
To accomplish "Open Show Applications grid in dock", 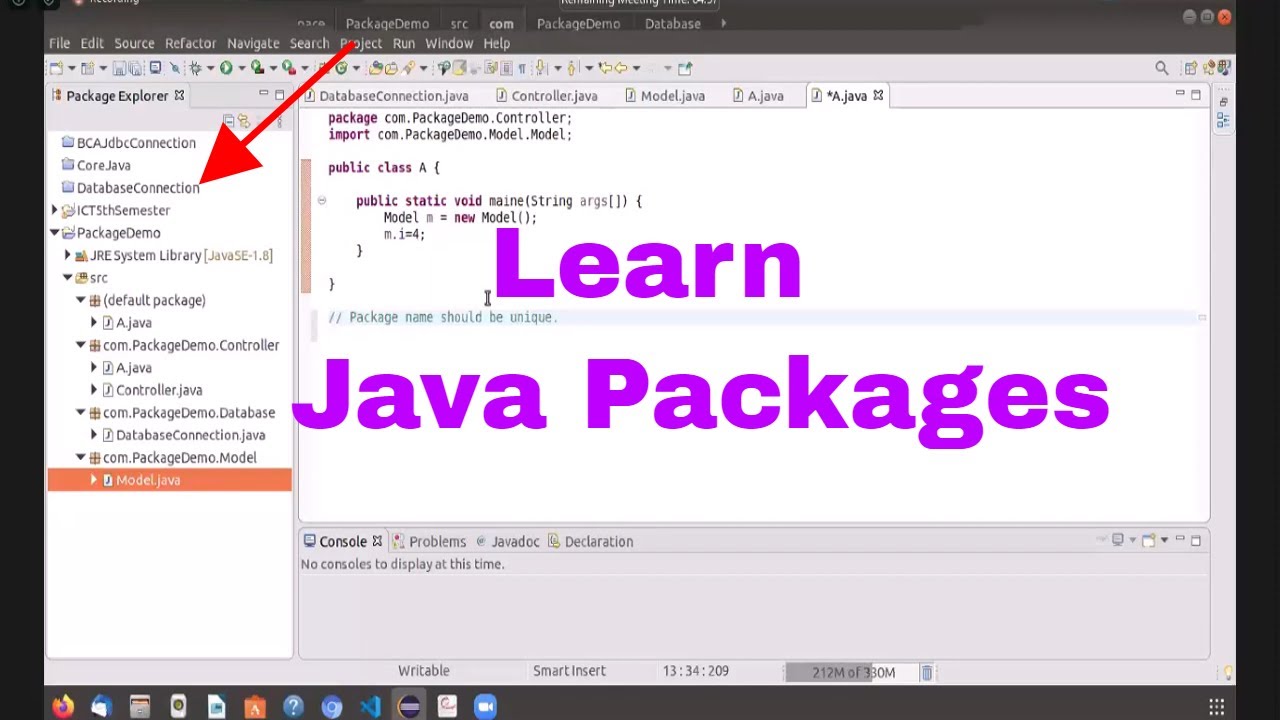I will pos(1217,706).
